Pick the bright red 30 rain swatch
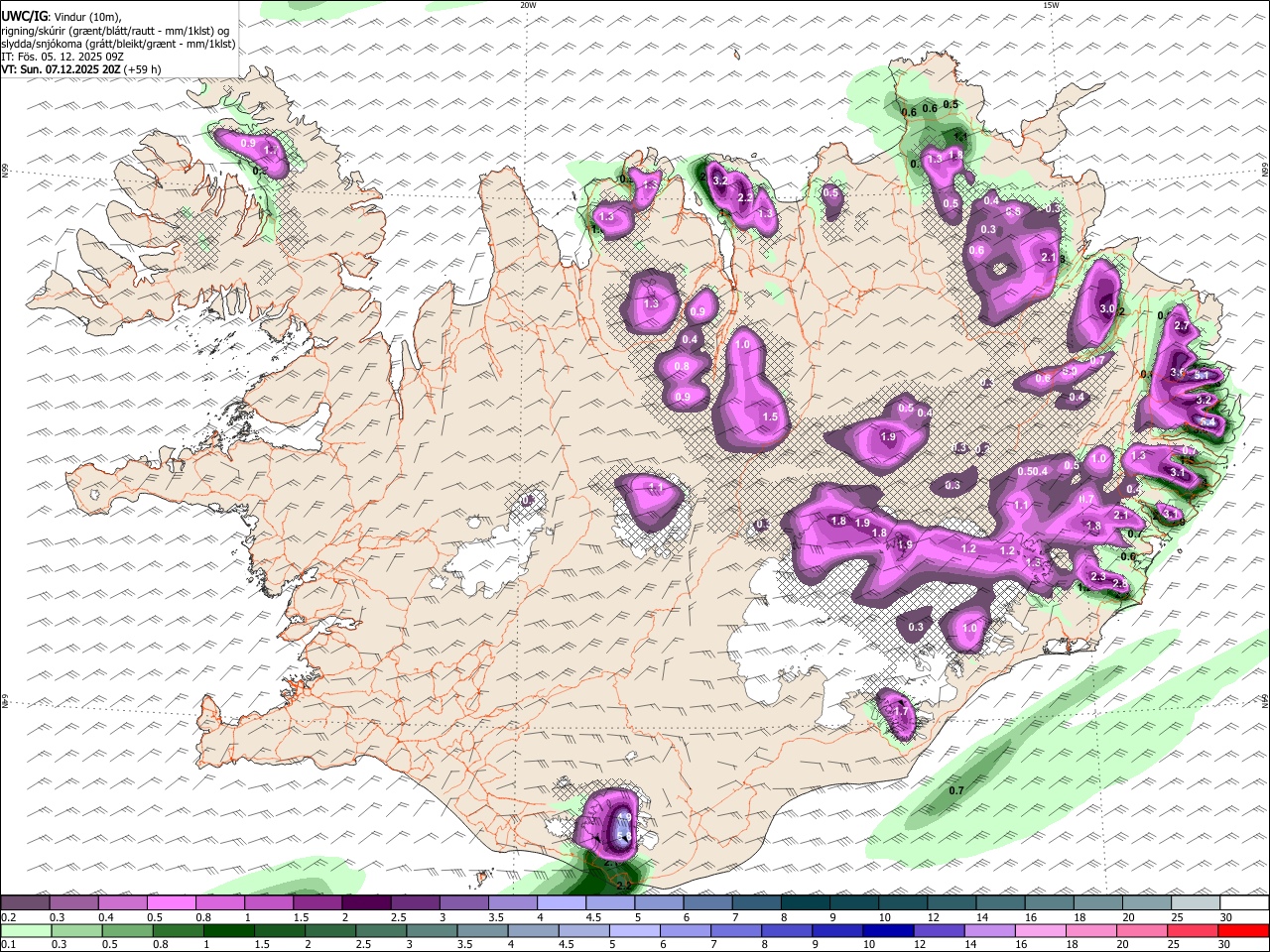This screenshot has width=1270, height=952. 1243,930
